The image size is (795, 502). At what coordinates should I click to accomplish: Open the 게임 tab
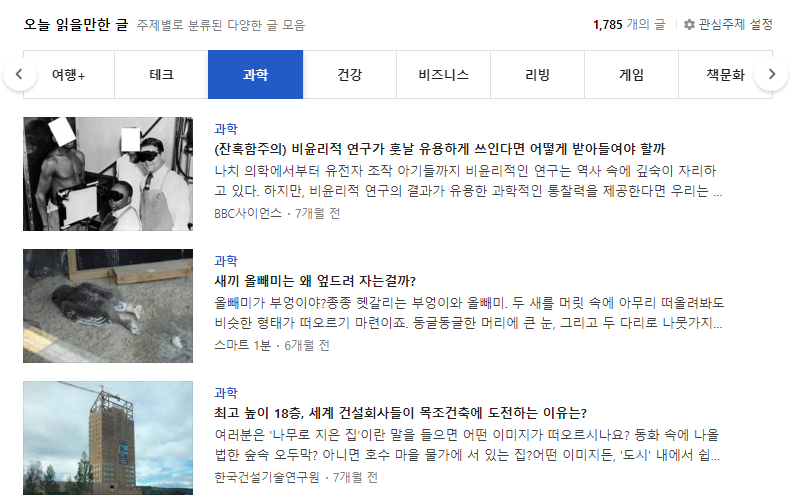(631, 75)
